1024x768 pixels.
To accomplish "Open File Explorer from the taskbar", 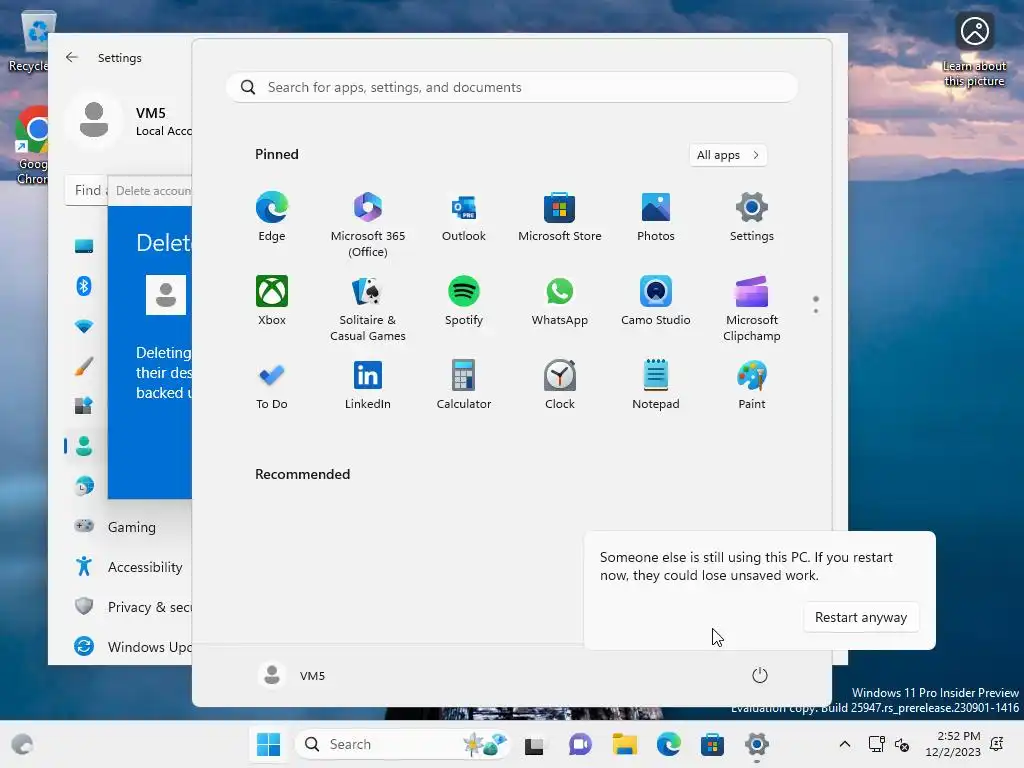I will [624, 744].
